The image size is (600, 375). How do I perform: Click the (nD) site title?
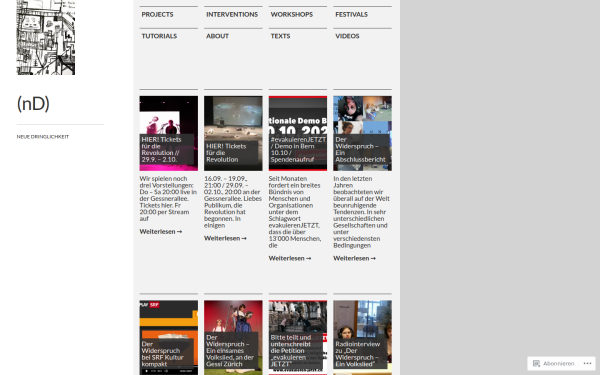click(33, 104)
